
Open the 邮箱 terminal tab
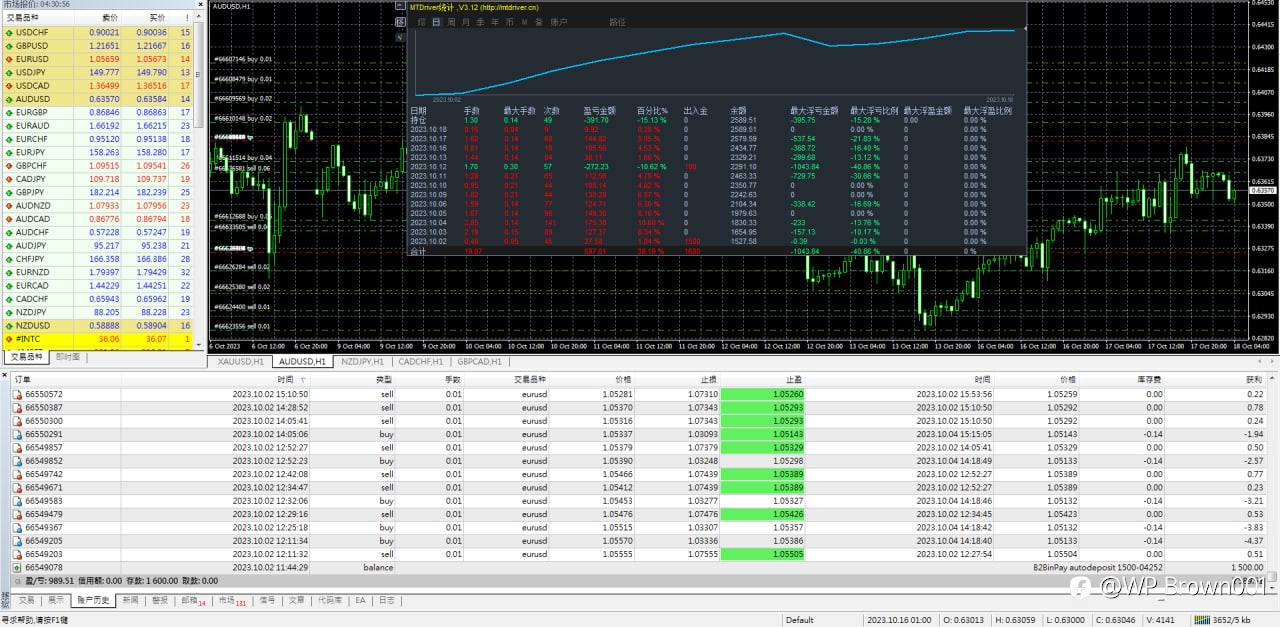[193, 600]
